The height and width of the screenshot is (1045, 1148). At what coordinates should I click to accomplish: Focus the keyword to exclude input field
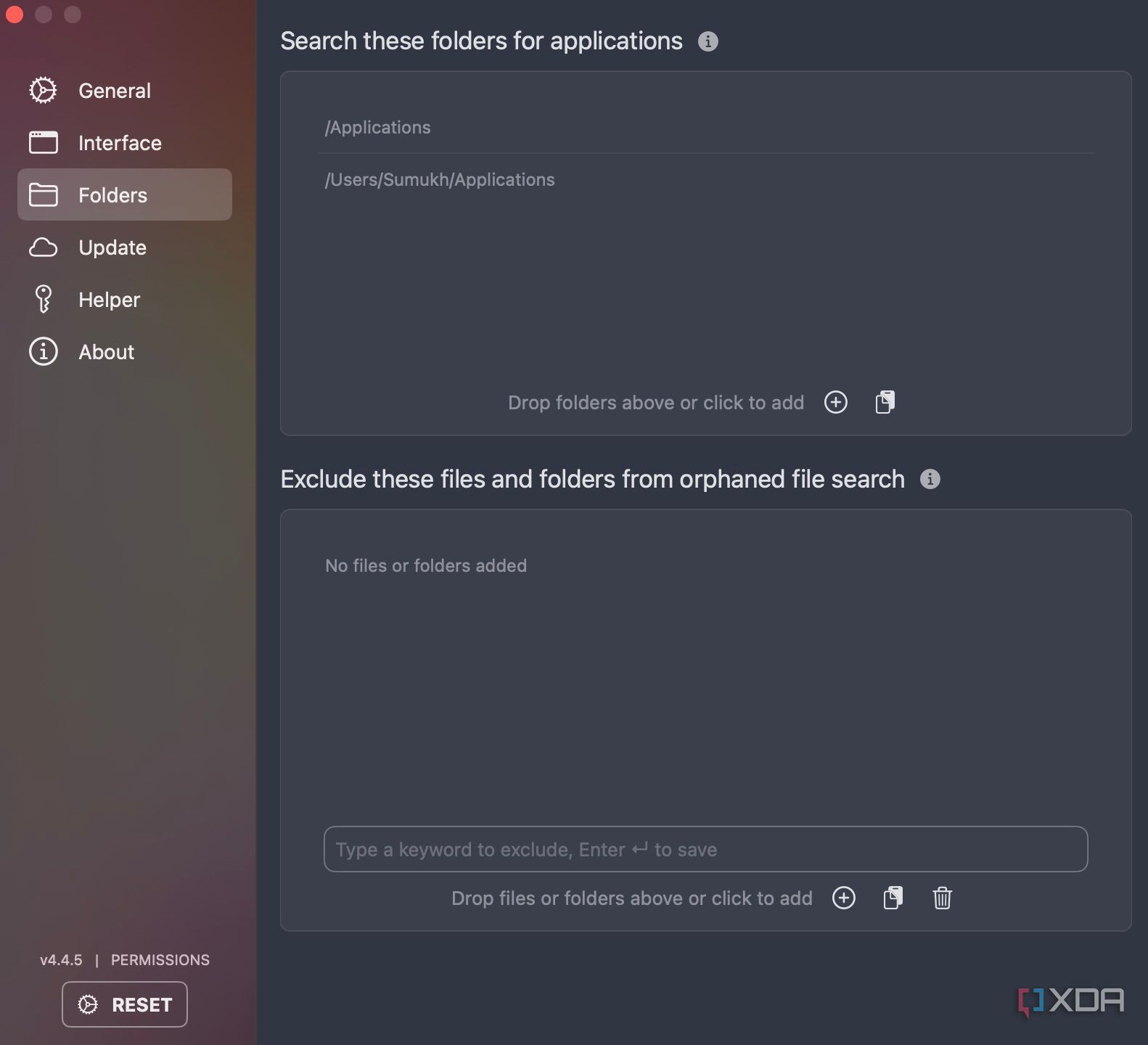coord(705,849)
